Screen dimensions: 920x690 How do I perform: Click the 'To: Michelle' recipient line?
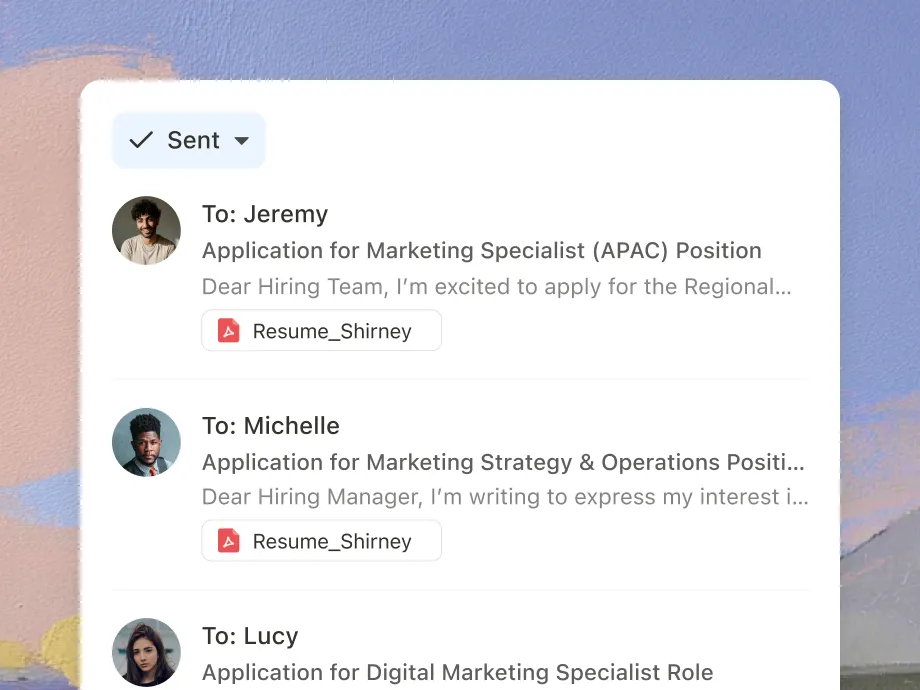(271, 425)
